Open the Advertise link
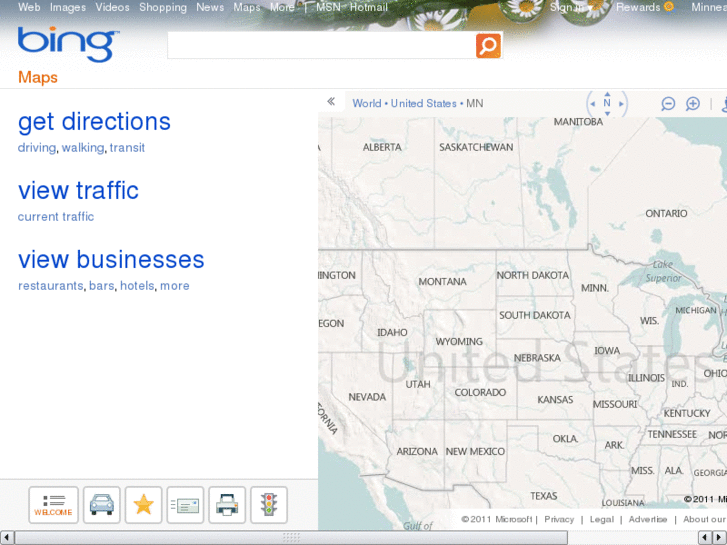Screen dimensions: 727x545 coord(648,519)
